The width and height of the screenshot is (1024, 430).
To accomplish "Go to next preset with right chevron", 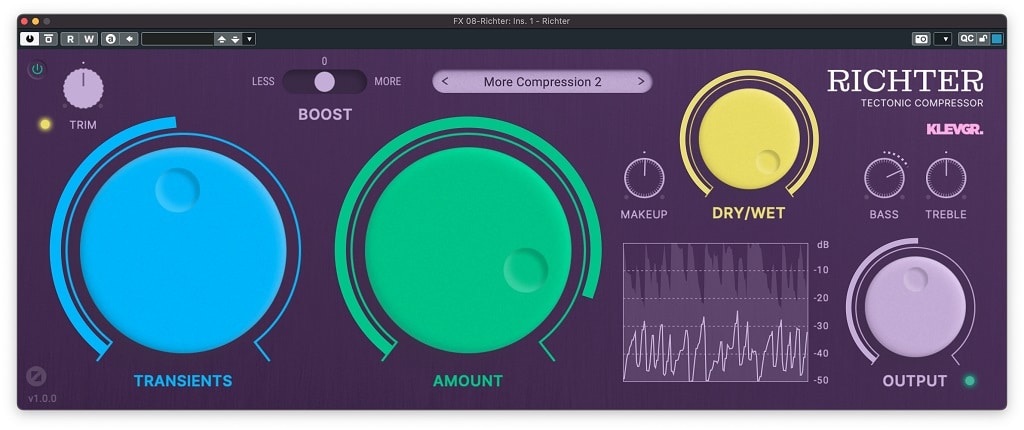I will tap(641, 82).
